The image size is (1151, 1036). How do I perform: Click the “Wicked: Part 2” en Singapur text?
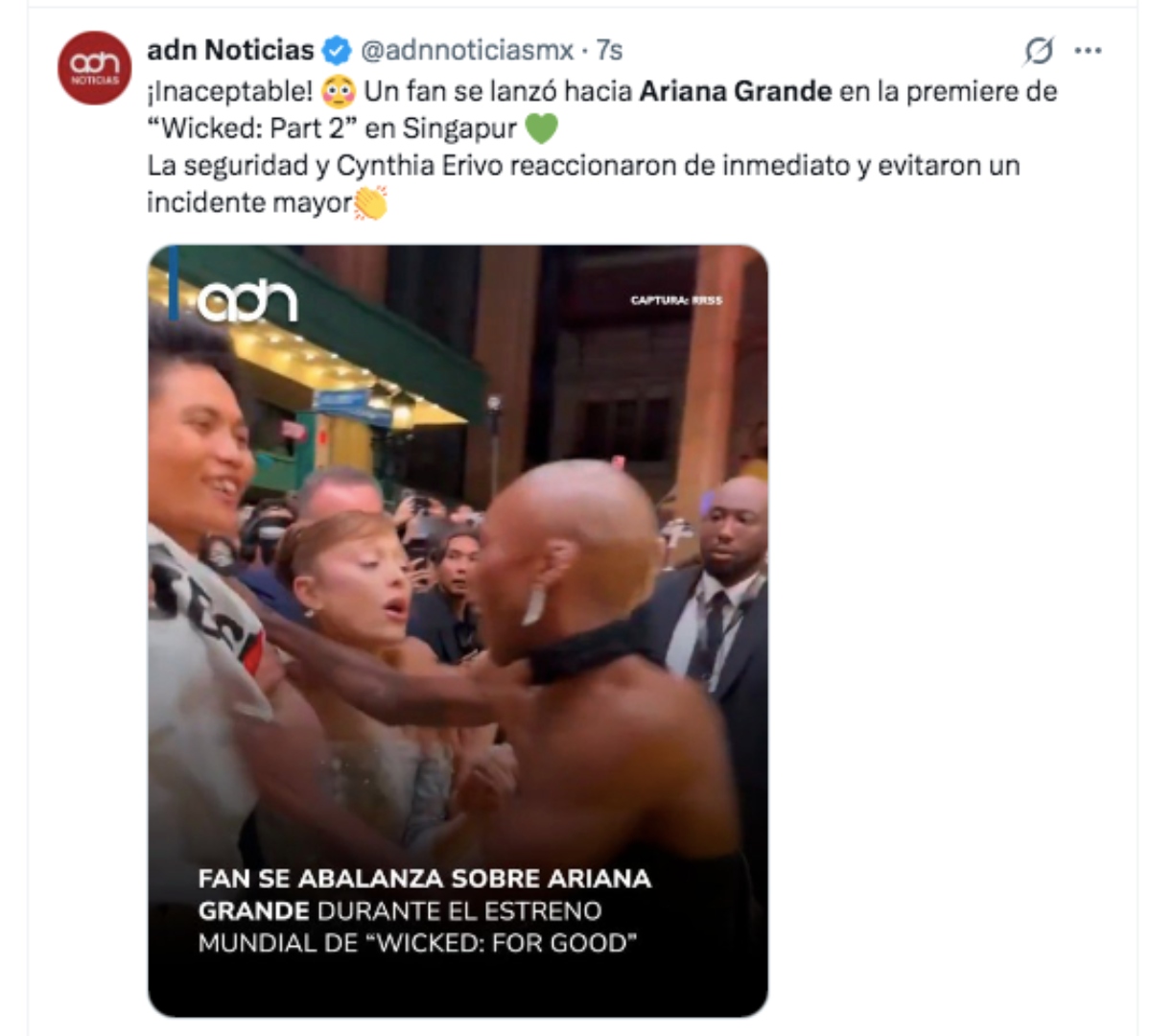pos(332,129)
